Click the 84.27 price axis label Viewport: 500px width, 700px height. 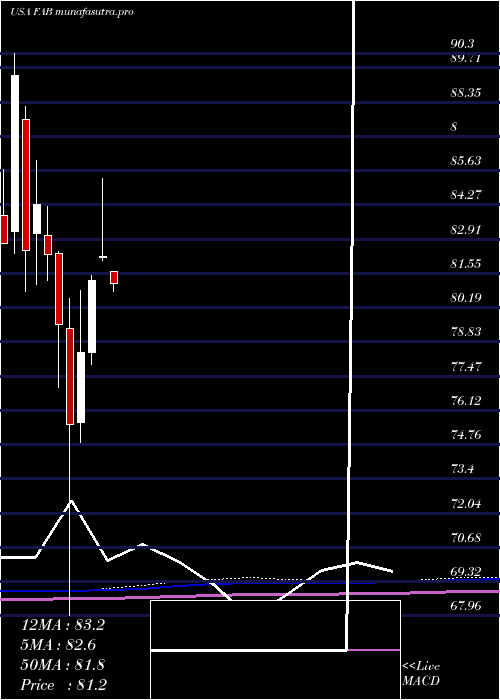click(x=466, y=195)
